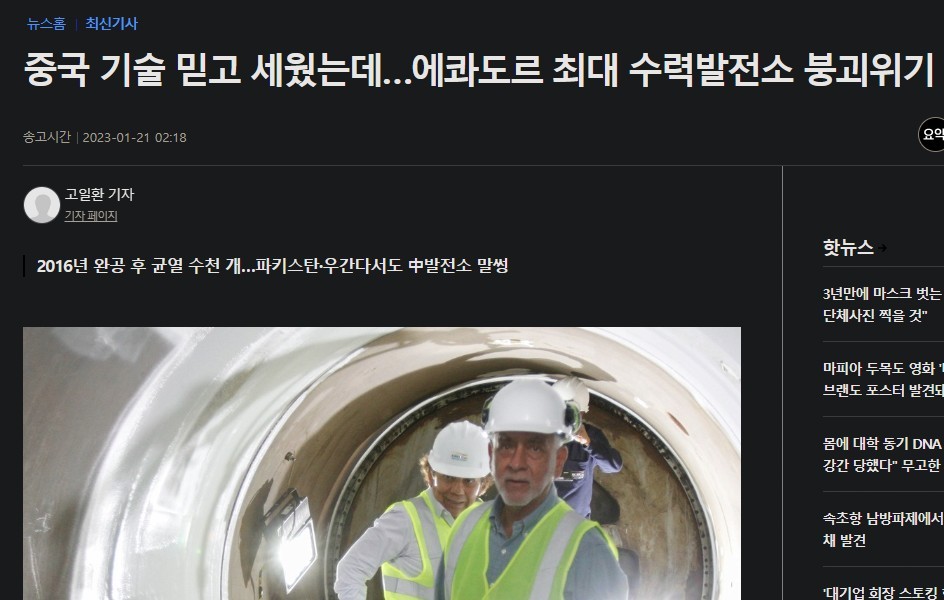Click the 송고시간 label

47,137
